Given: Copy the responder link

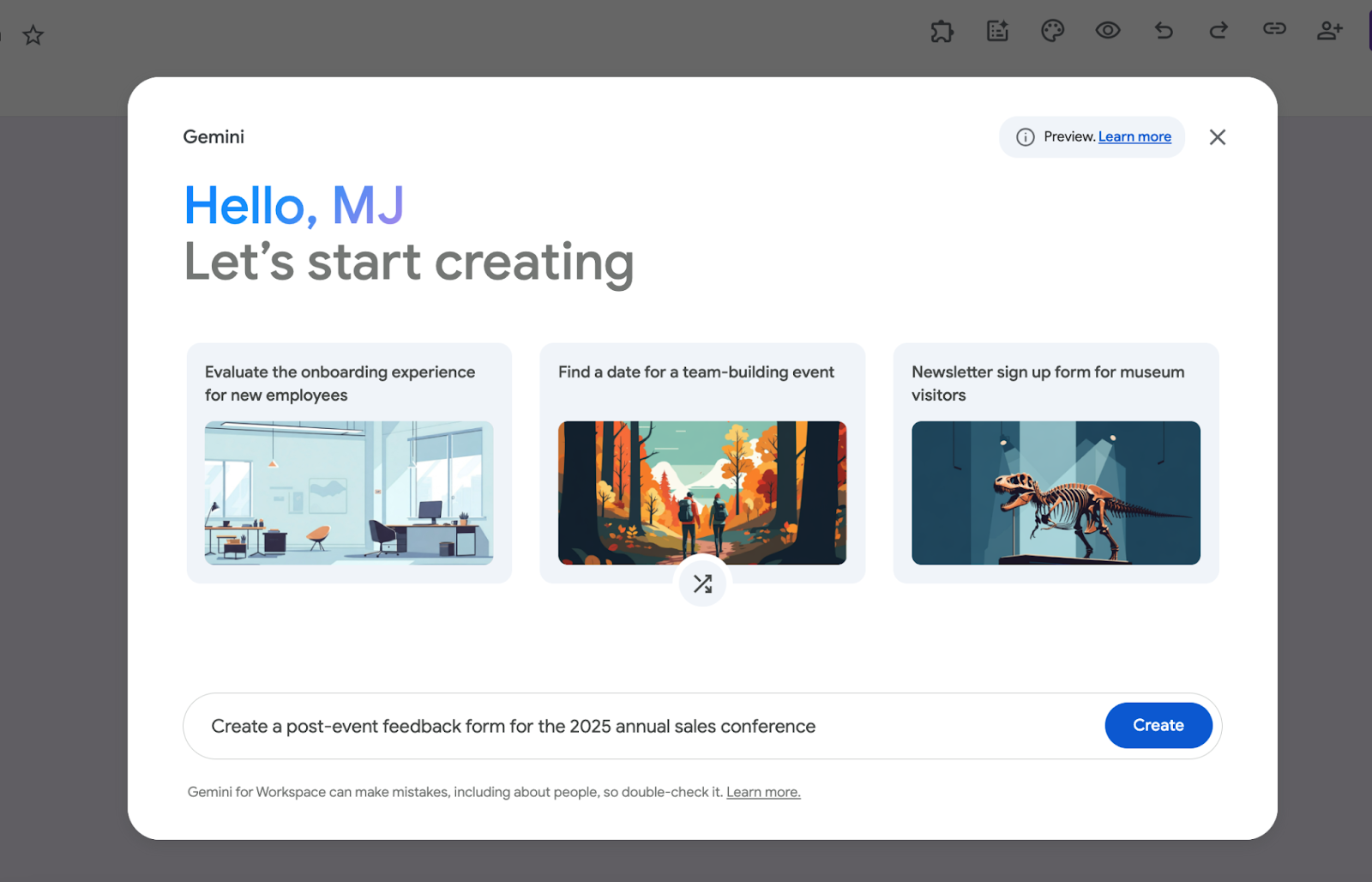Looking at the screenshot, I should (1275, 31).
